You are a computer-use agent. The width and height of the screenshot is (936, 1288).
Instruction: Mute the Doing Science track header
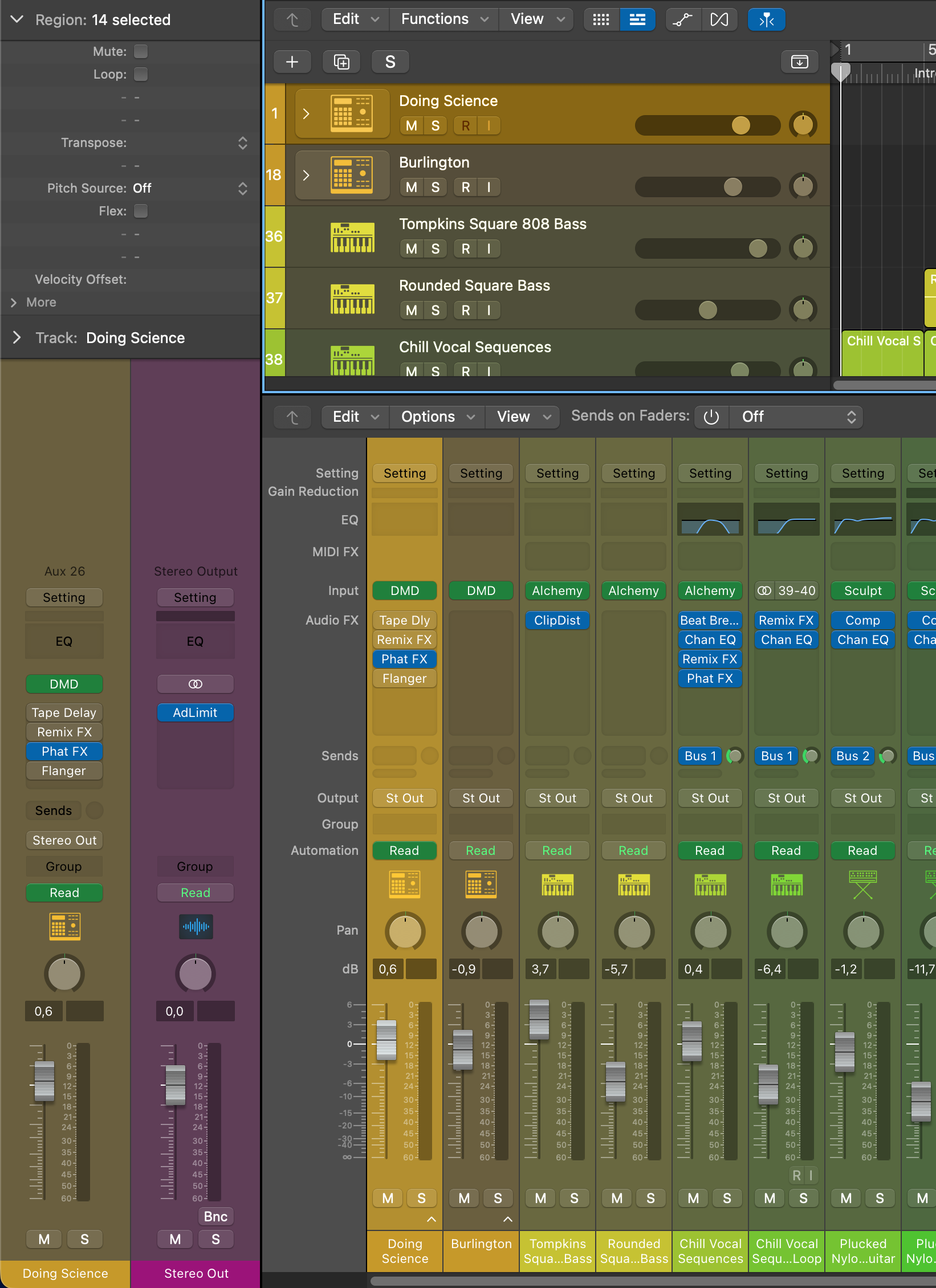[x=412, y=125]
